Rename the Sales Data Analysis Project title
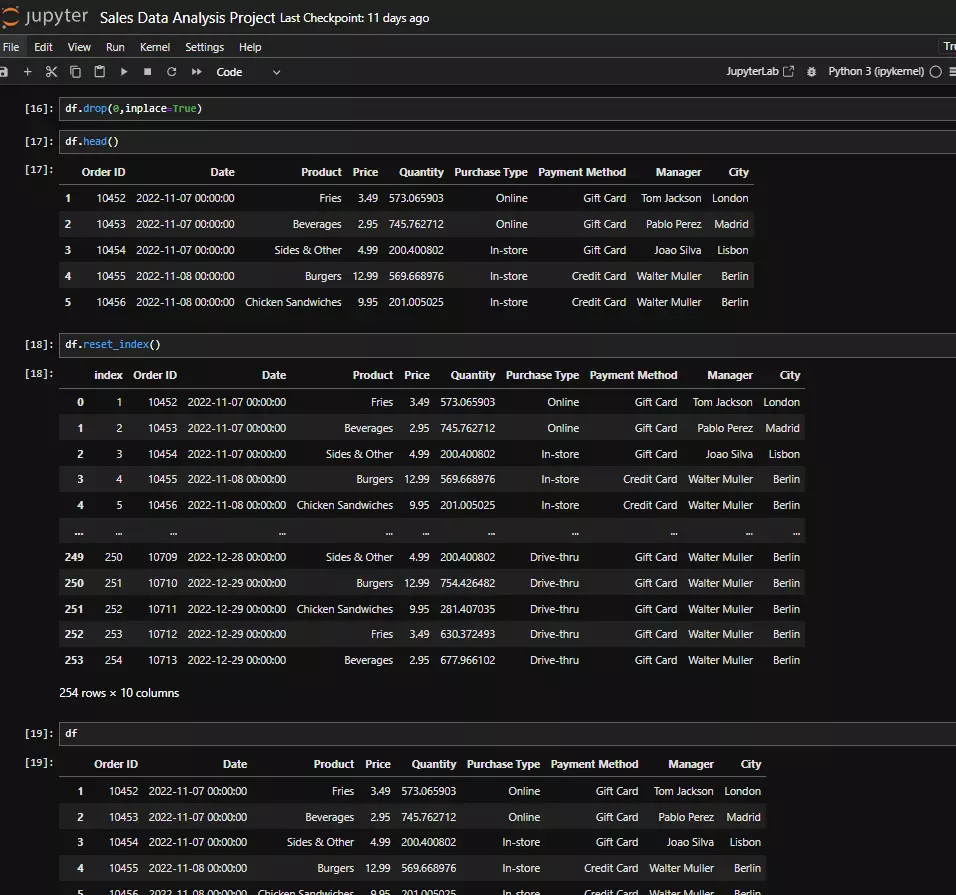The image size is (956, 895). [x=187, y=18]
